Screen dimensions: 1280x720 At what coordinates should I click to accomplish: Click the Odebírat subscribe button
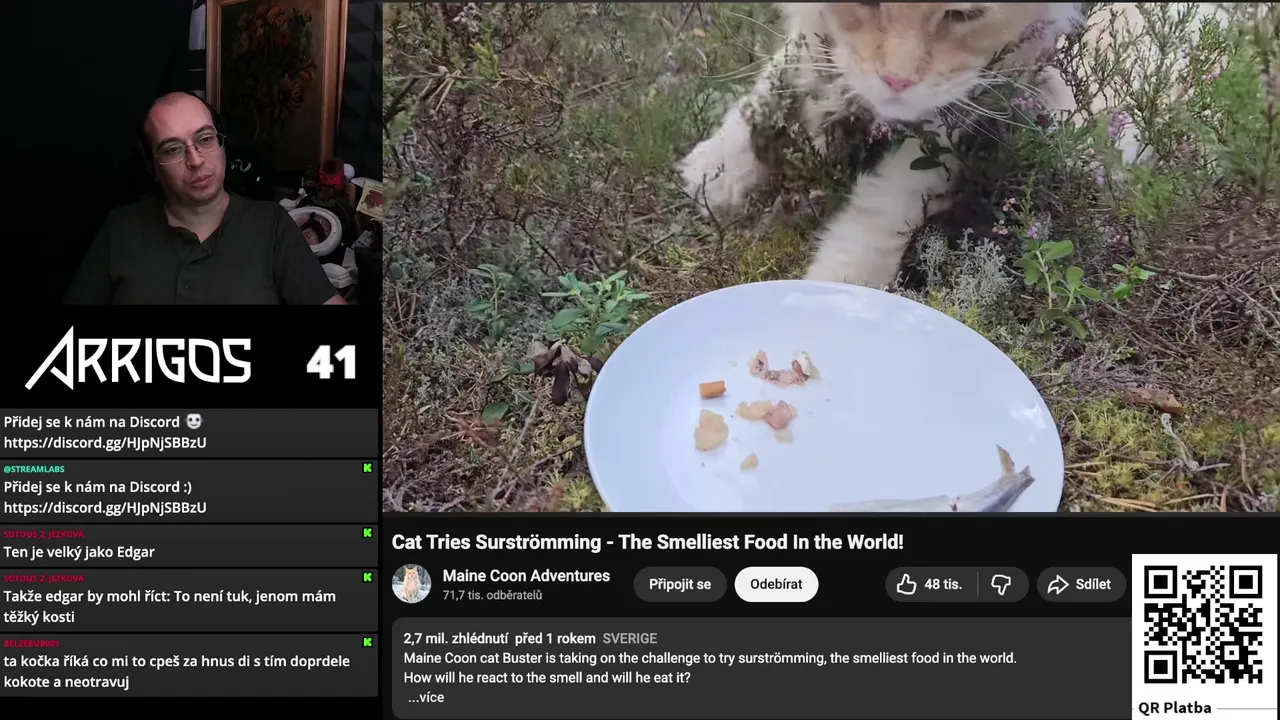[x=776, y=585]
